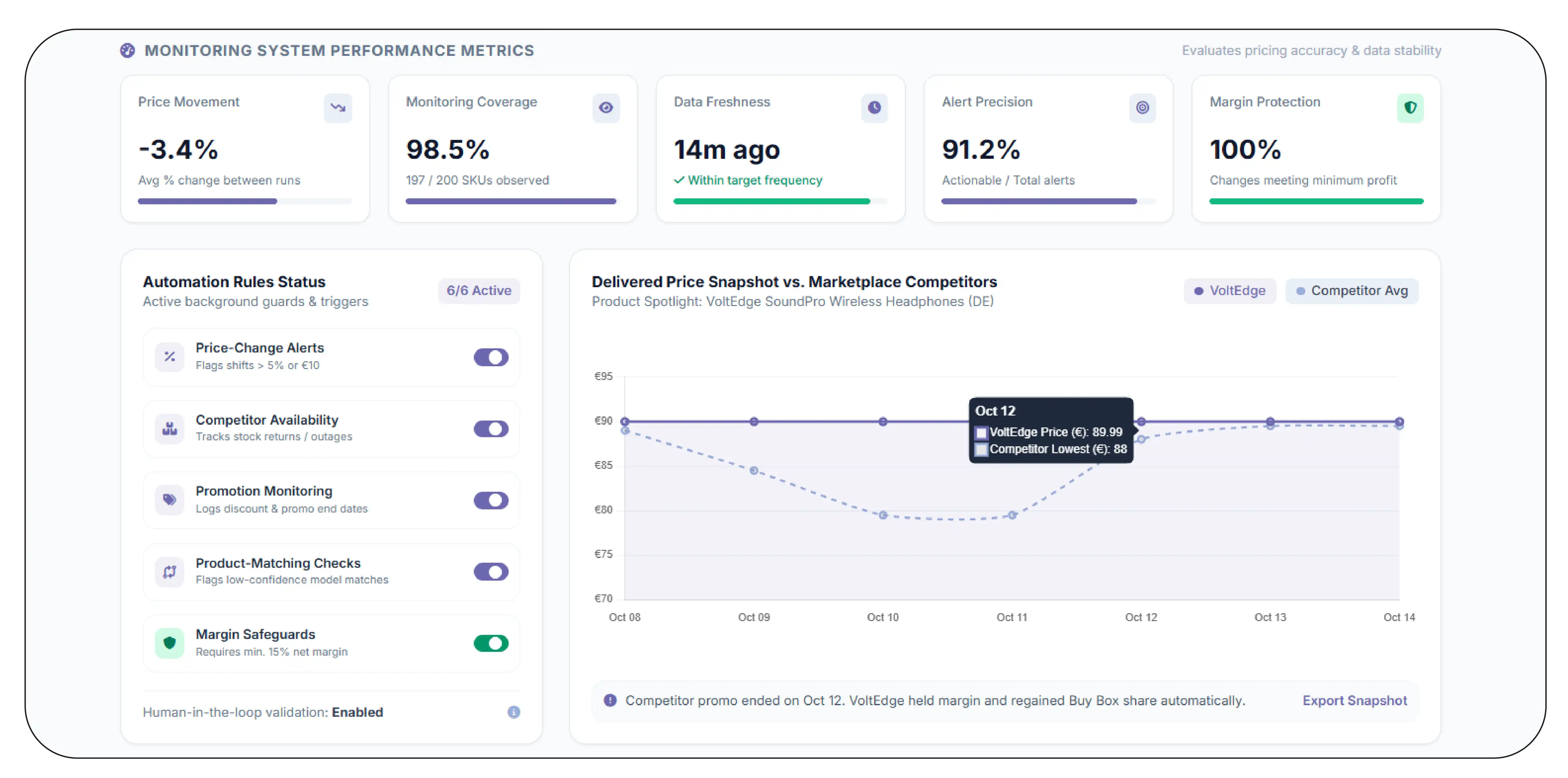Click the Oct 12 chart tooltip
Image resolution: width=1568 pixels, height=778 pixels.
pos(1051,430)
